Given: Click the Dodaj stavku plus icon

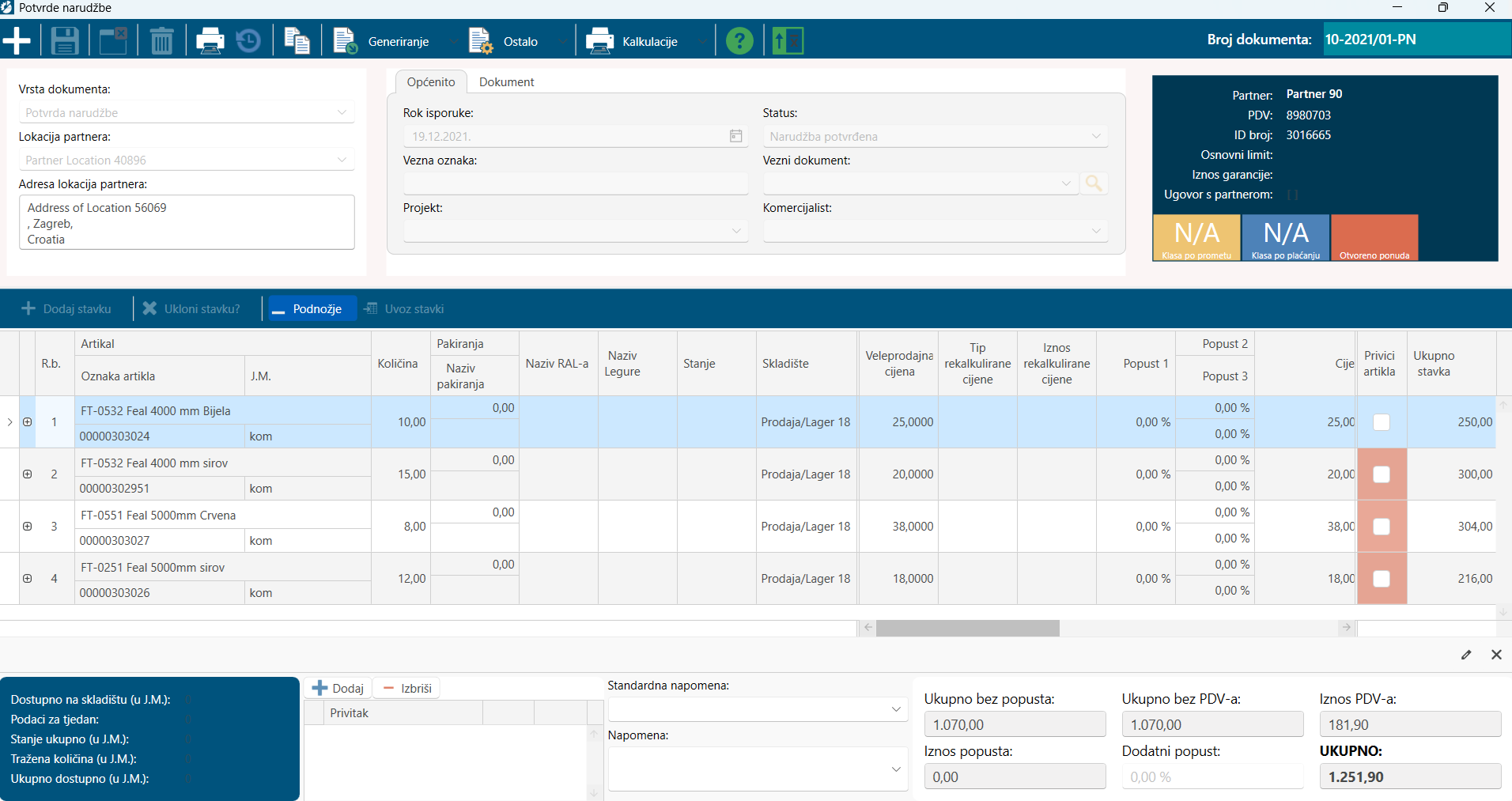Looking at the screenshot, I should point(28,308).
